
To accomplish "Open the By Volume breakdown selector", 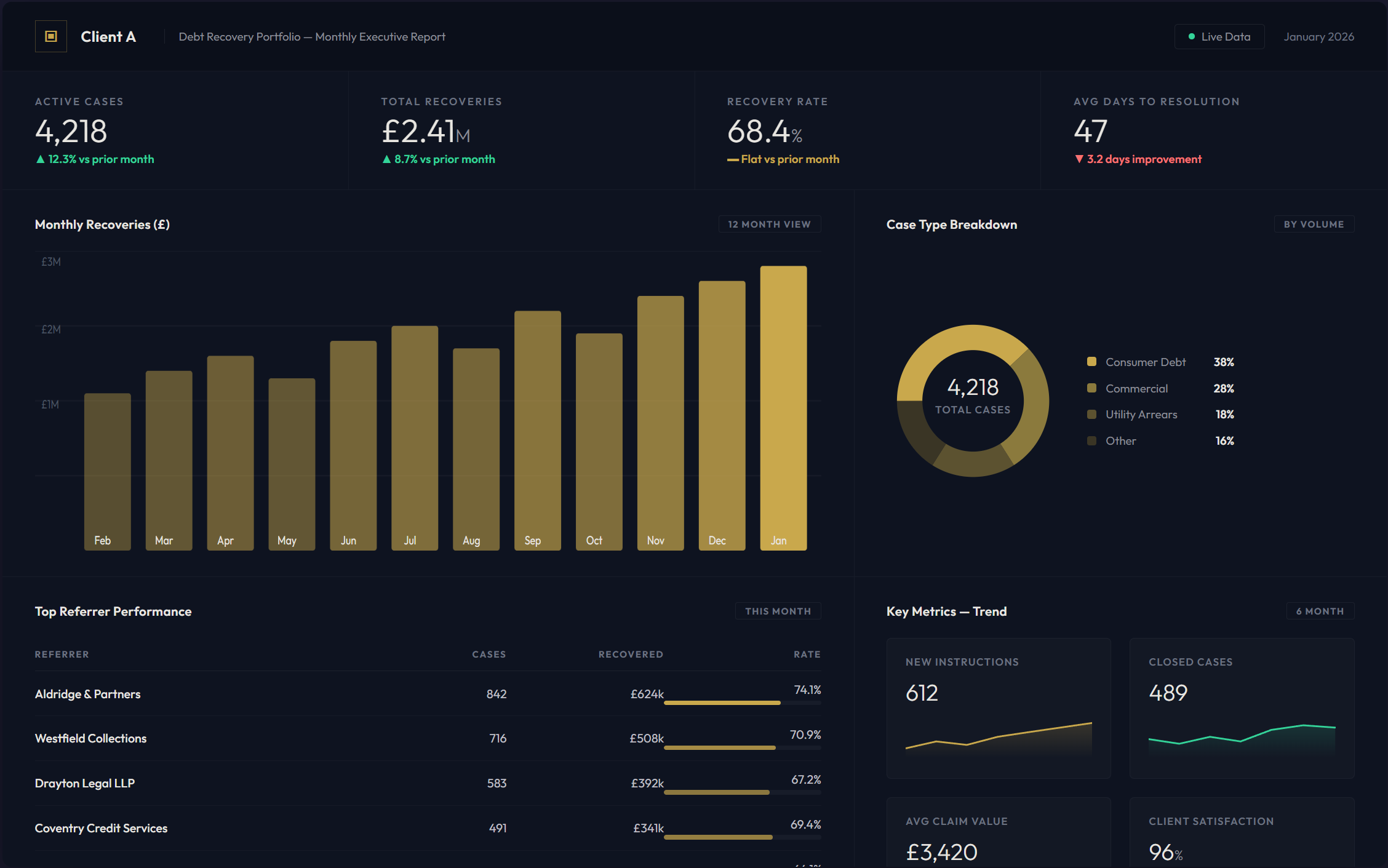I will (1314, 224).
